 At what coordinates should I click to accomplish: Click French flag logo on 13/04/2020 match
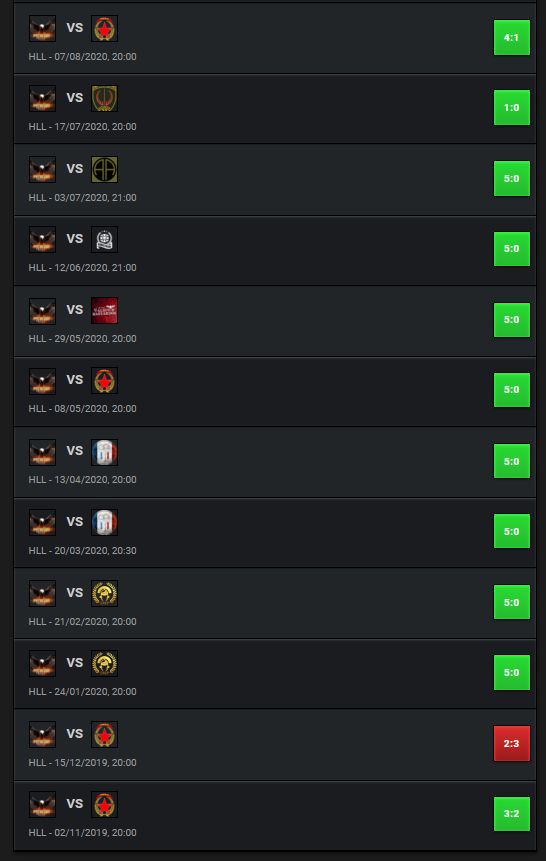click(104, 452)
